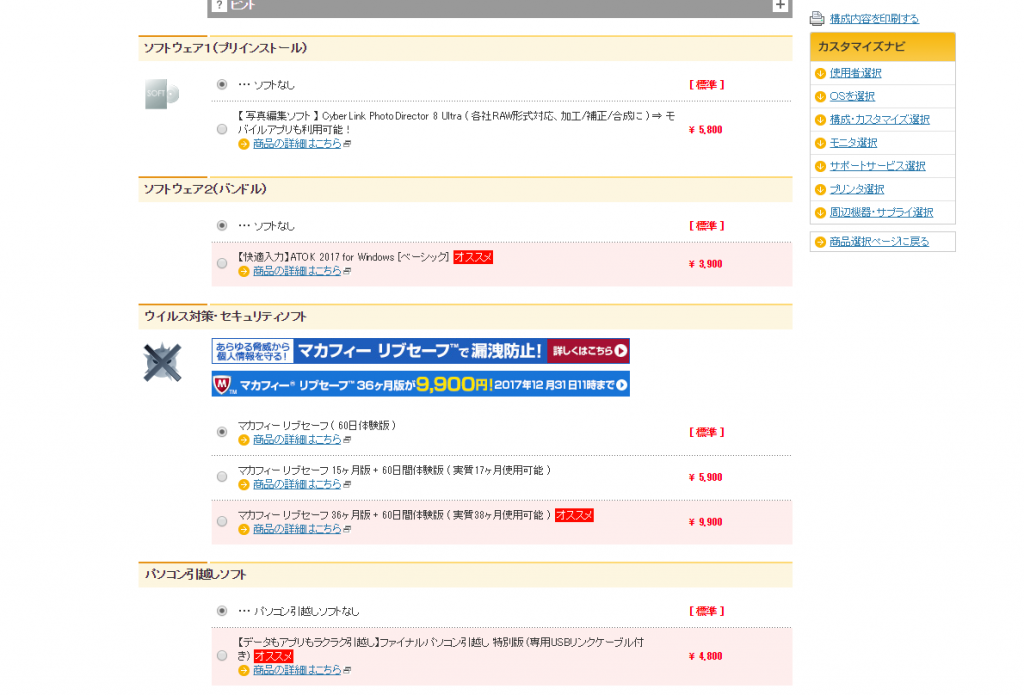Open details link for マカフィー 60日体験版
Image resolution: width=1024 pixels, height=695 pixels.
[x=297, y=440]
